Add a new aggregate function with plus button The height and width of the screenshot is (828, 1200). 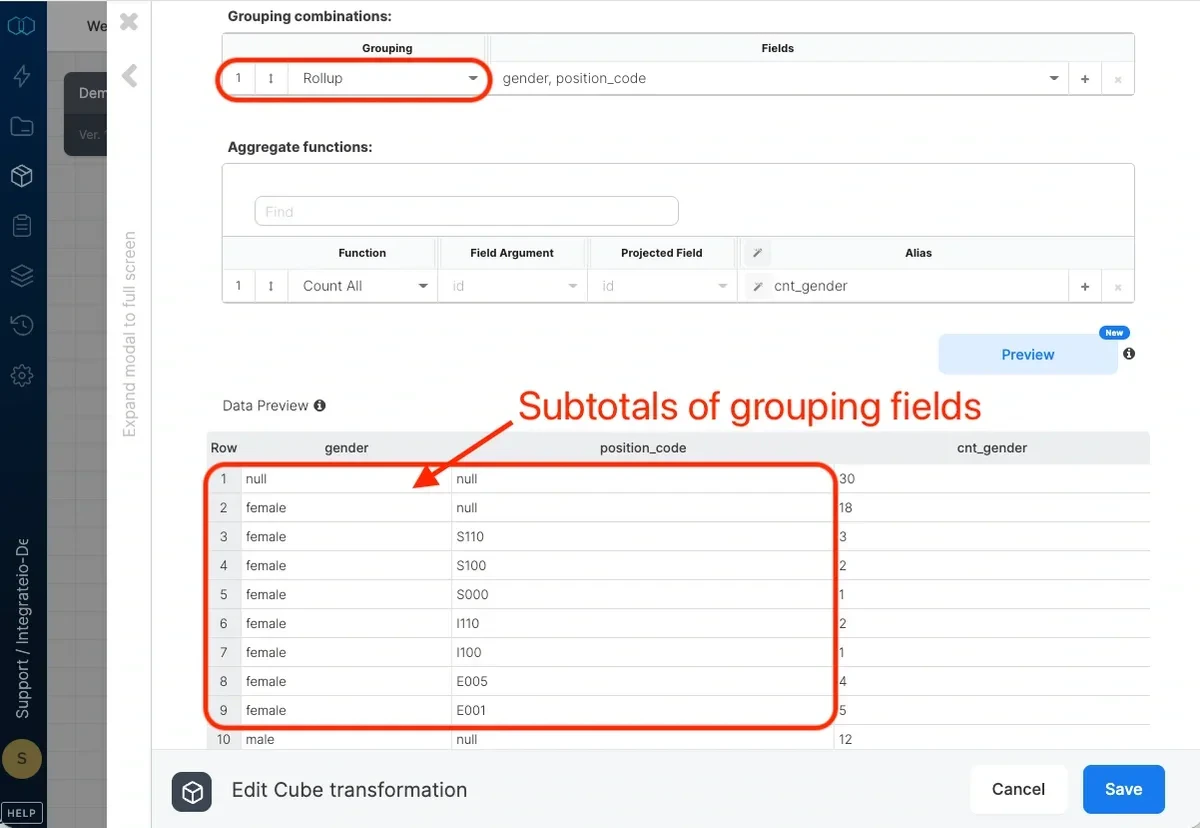[1085, 285]
